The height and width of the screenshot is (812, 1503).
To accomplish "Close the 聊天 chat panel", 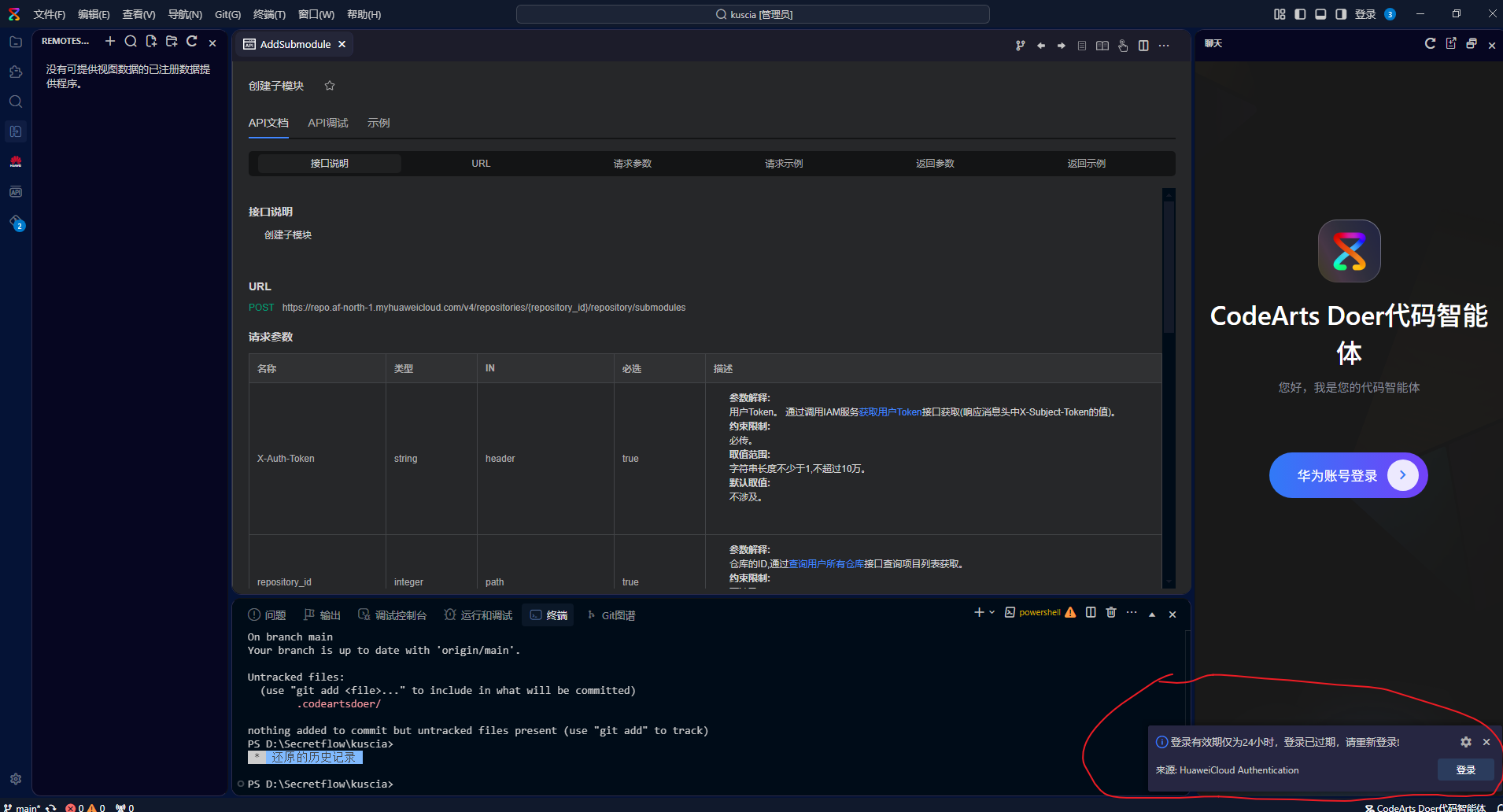I will point(1492,45).
